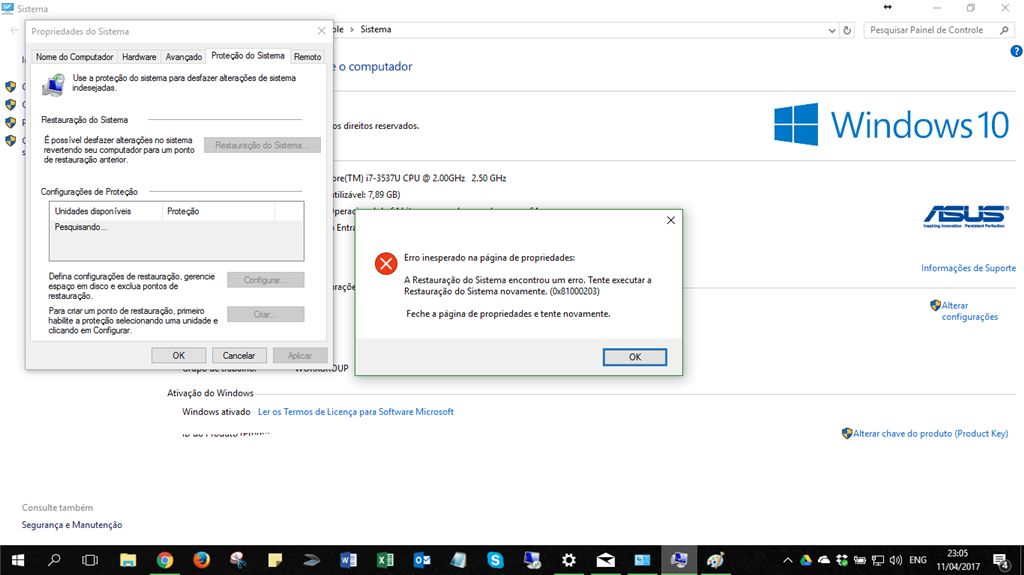This screenshot has height=575, width=1024.
Task: Close the error dialog with the X
Action: point(671,220)
